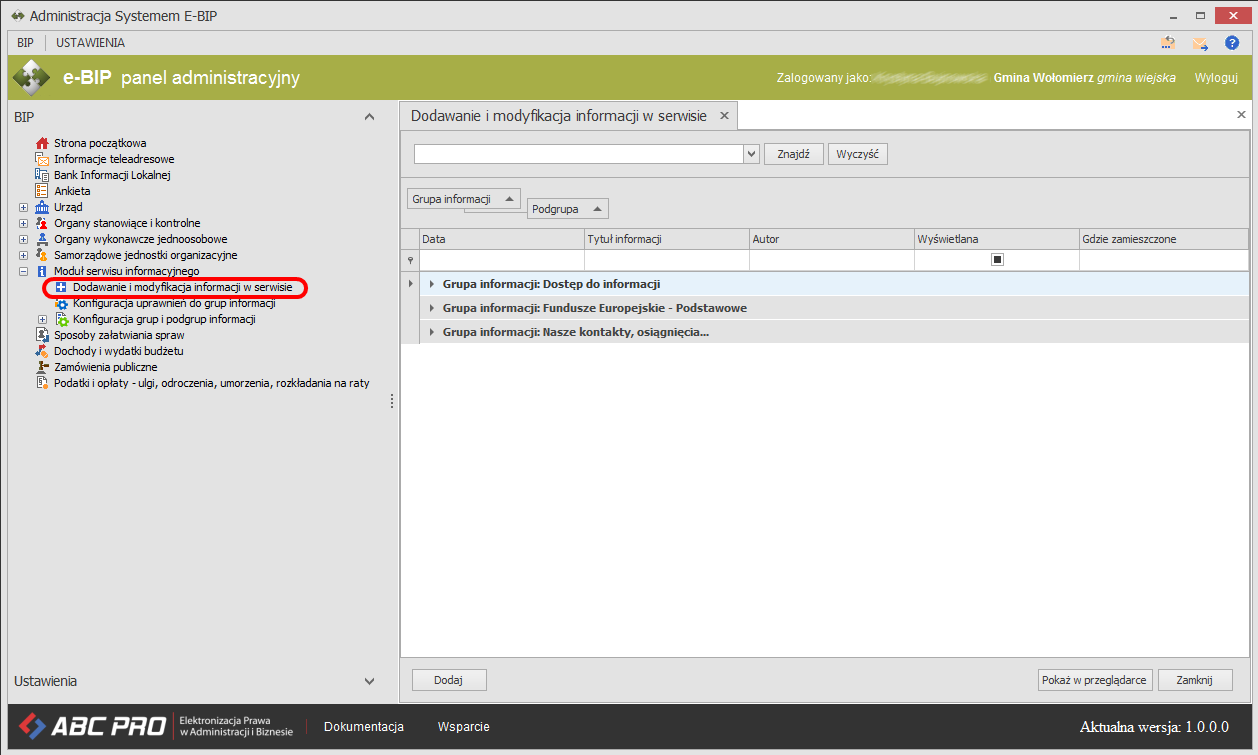Open the Wsparcie link
The image size is (1258, 755).
(x=464, y=727)
